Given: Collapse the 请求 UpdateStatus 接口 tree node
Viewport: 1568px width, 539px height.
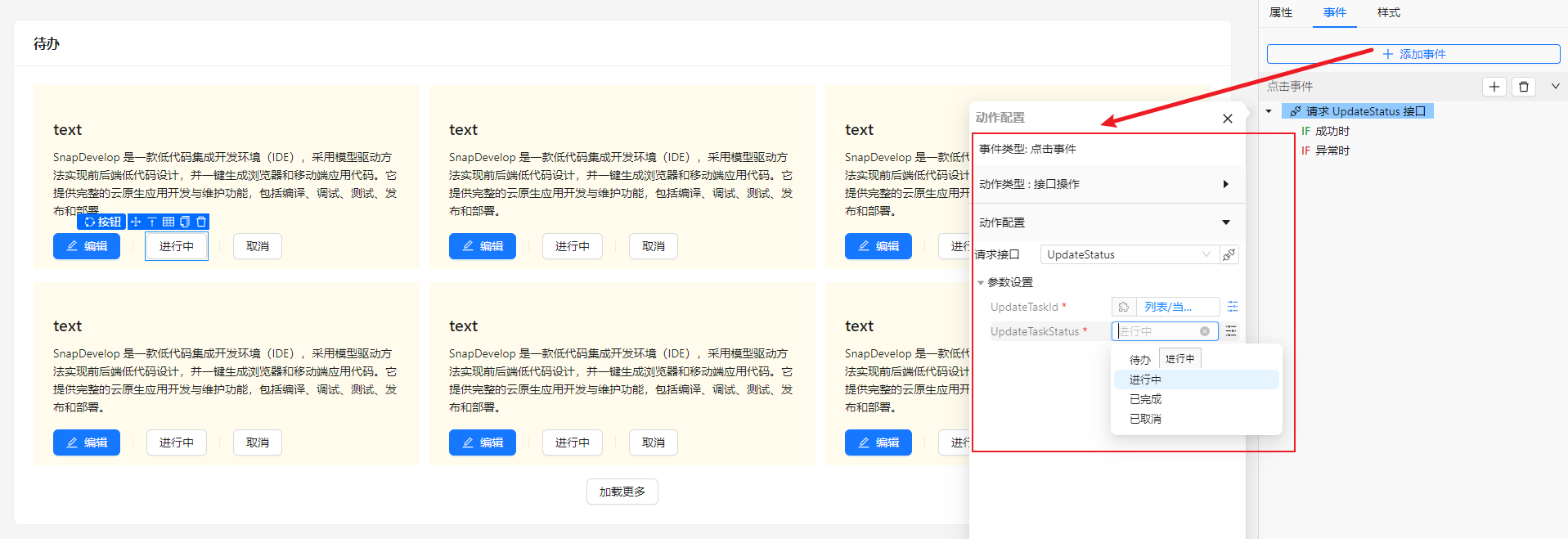Looking at the screenshot, I should [1269, 111].
